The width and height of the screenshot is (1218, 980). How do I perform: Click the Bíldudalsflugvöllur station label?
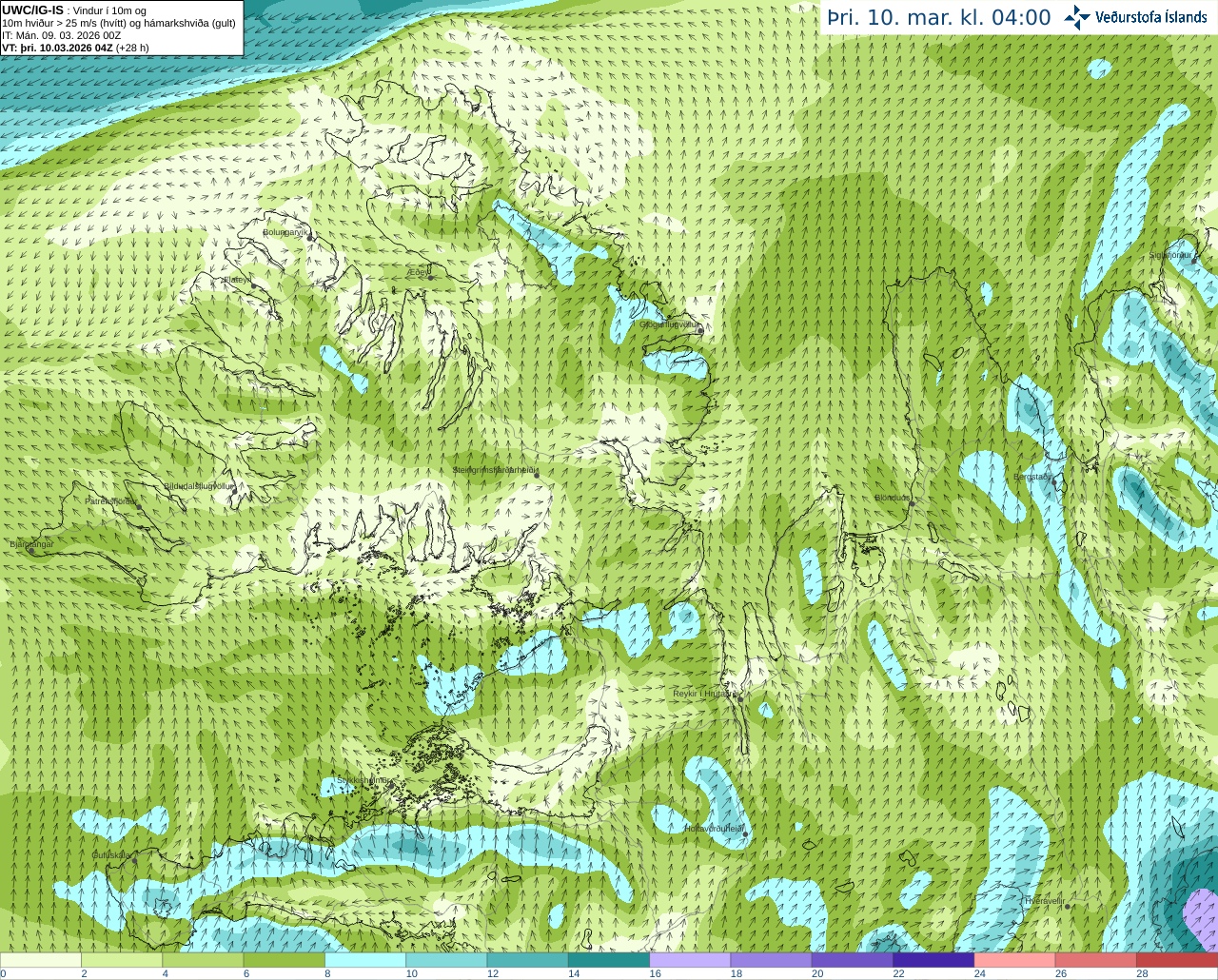[199, 485]
